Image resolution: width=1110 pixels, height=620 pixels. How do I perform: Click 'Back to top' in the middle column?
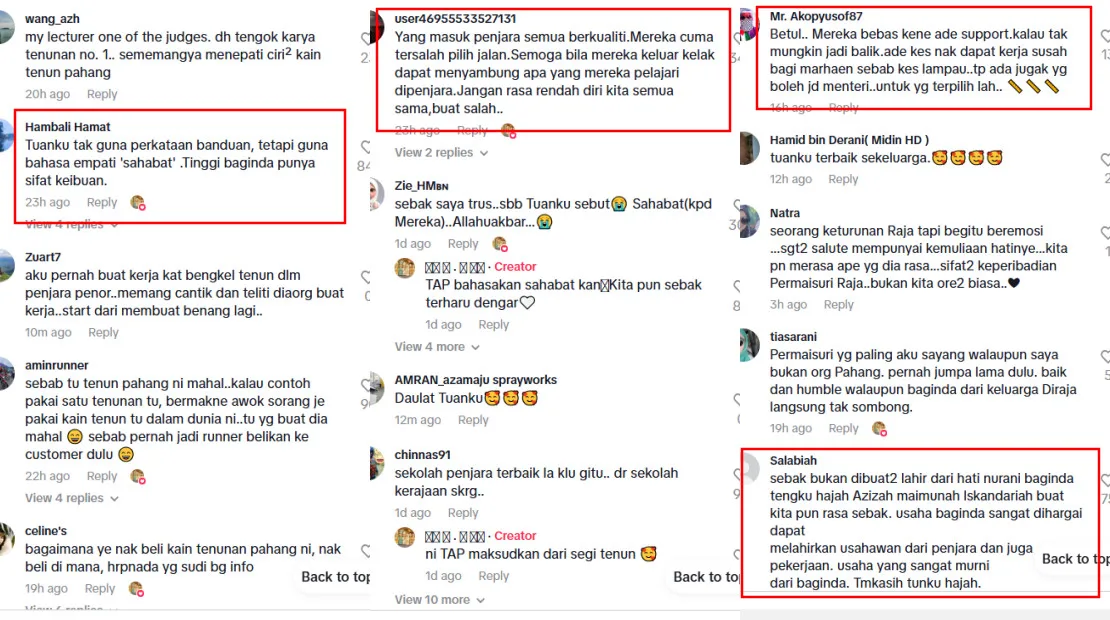(706, 577)
